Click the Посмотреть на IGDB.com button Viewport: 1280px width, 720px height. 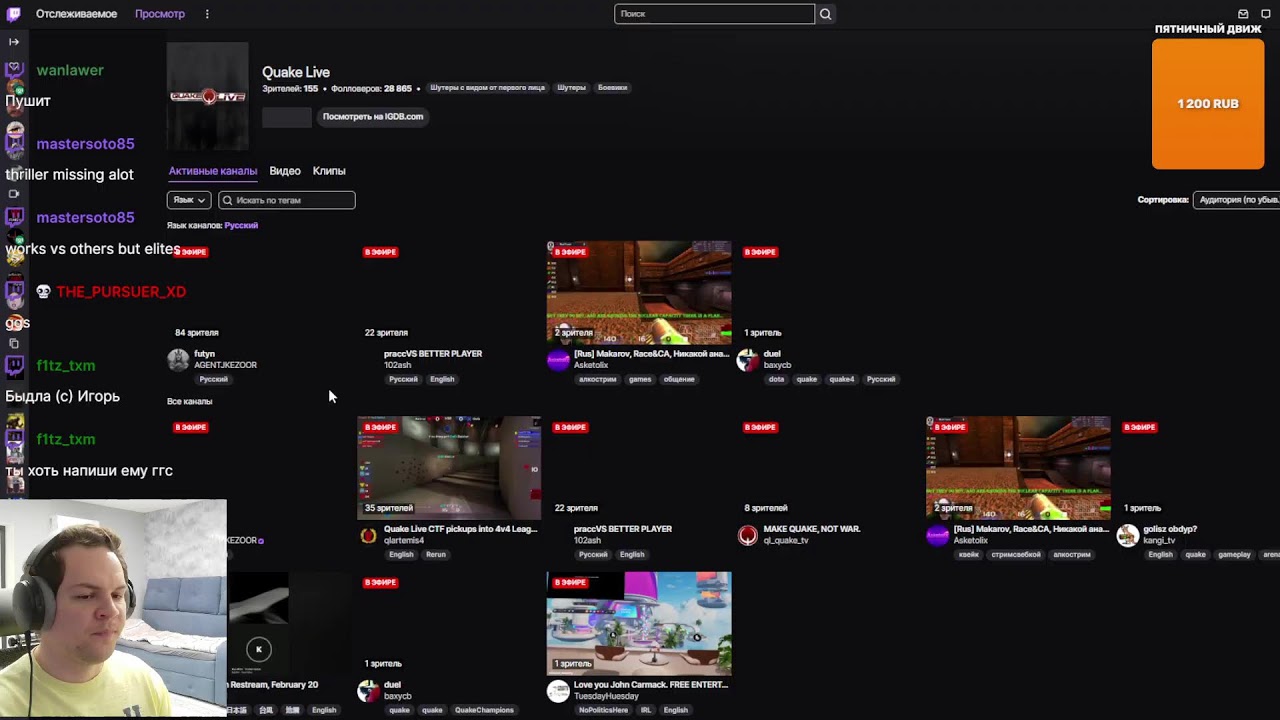(x=373, y=116)
